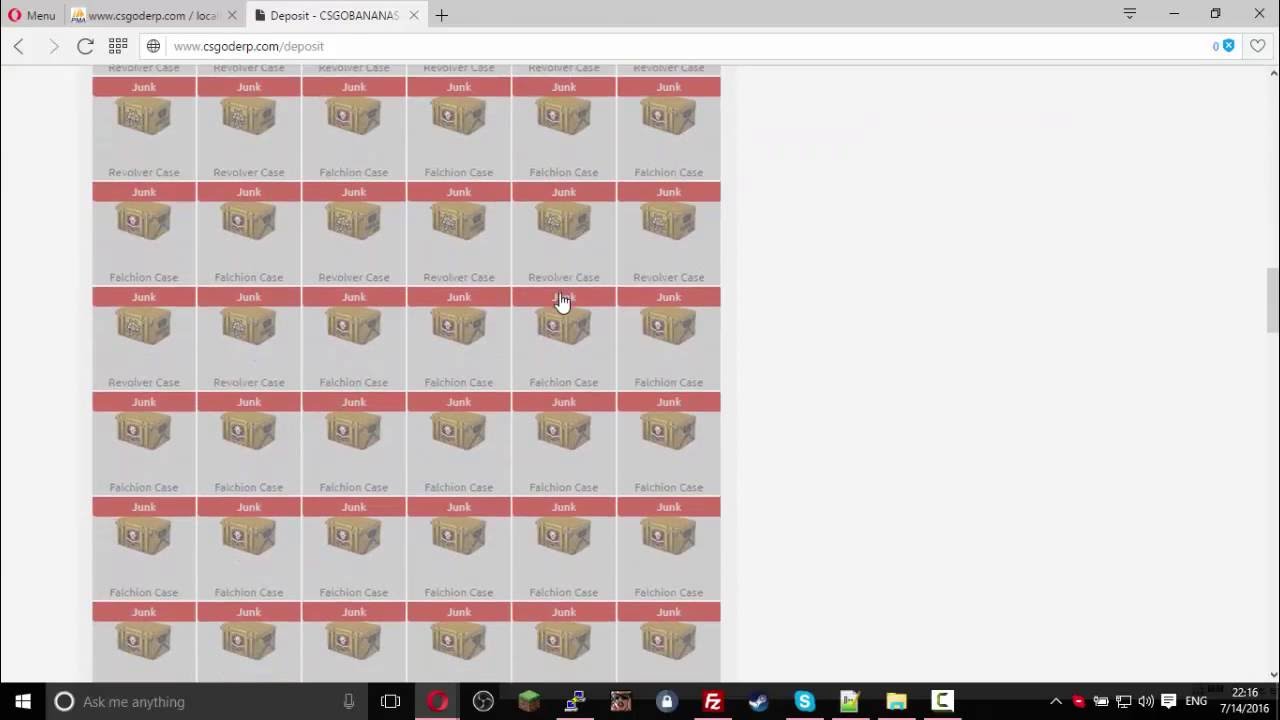Open Notepad++ from the taskbar
The height and width of the screenshot is (720, 1280).
850,701
